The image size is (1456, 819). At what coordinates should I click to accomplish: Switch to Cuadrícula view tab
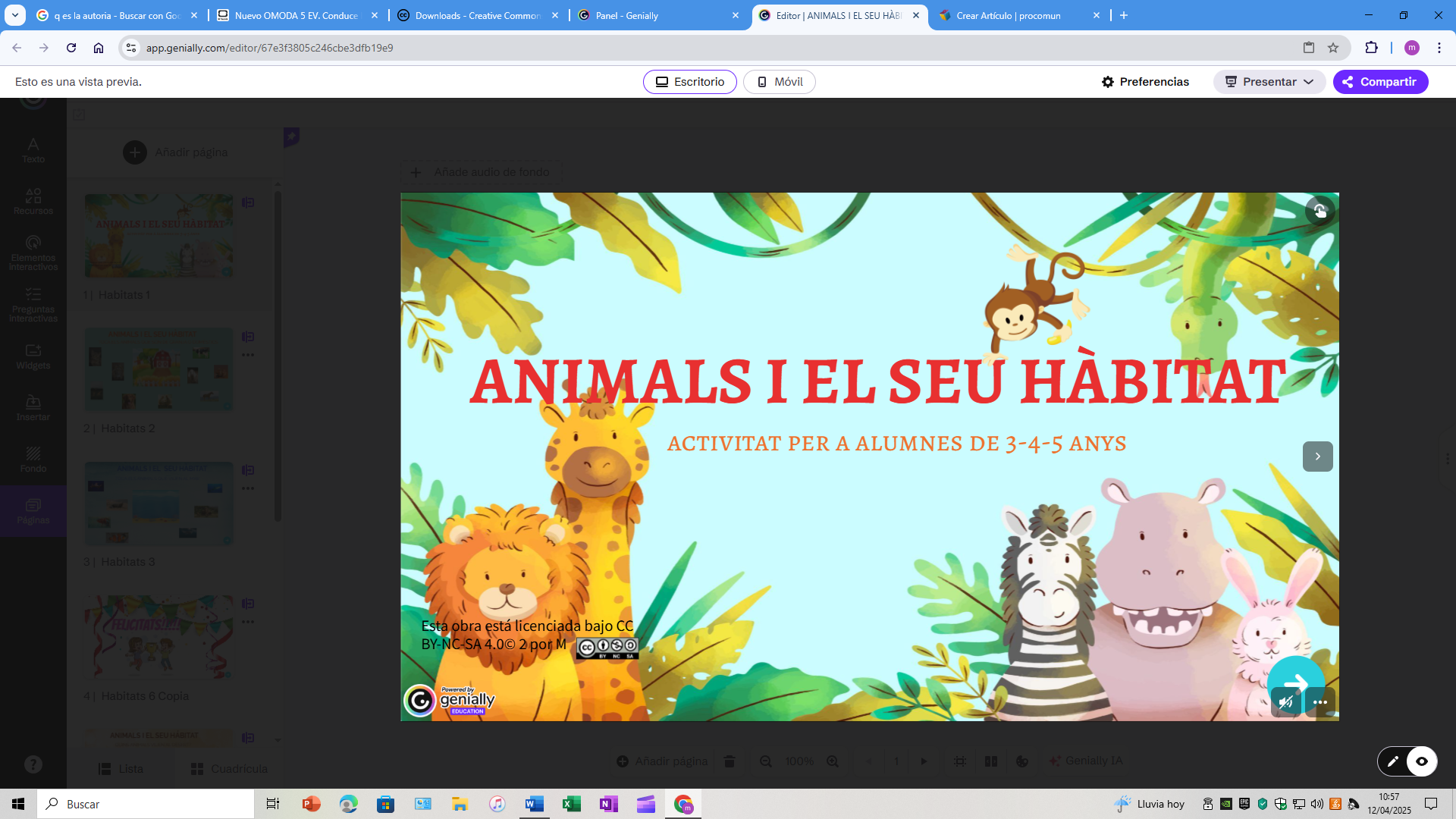point(228,768)
